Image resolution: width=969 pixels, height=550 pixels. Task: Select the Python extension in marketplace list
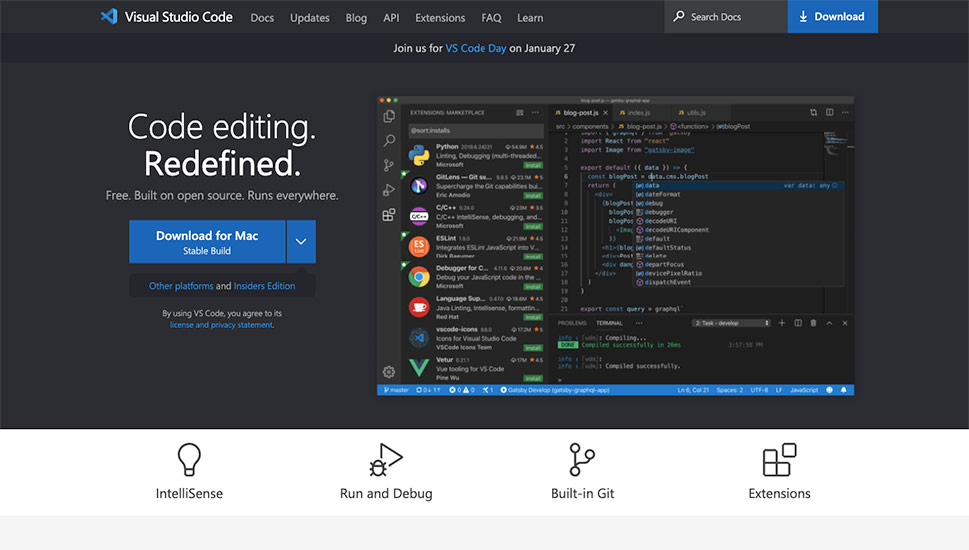point(475,155)
